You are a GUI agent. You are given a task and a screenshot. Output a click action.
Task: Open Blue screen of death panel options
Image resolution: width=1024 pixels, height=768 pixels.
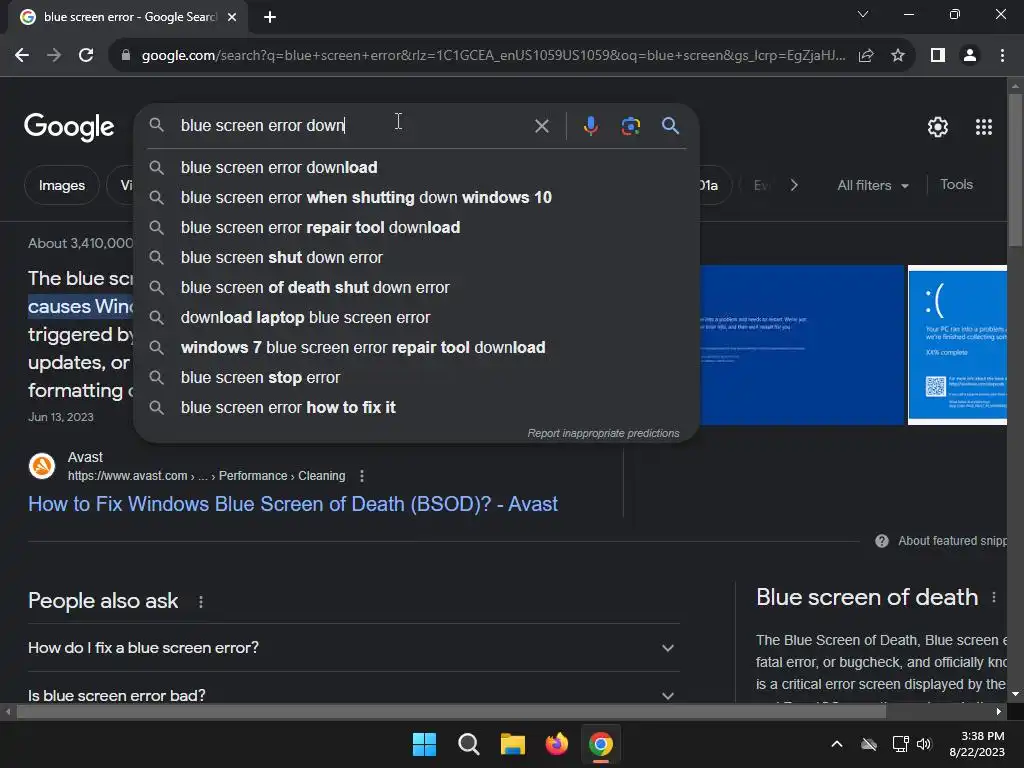(993, 598)
